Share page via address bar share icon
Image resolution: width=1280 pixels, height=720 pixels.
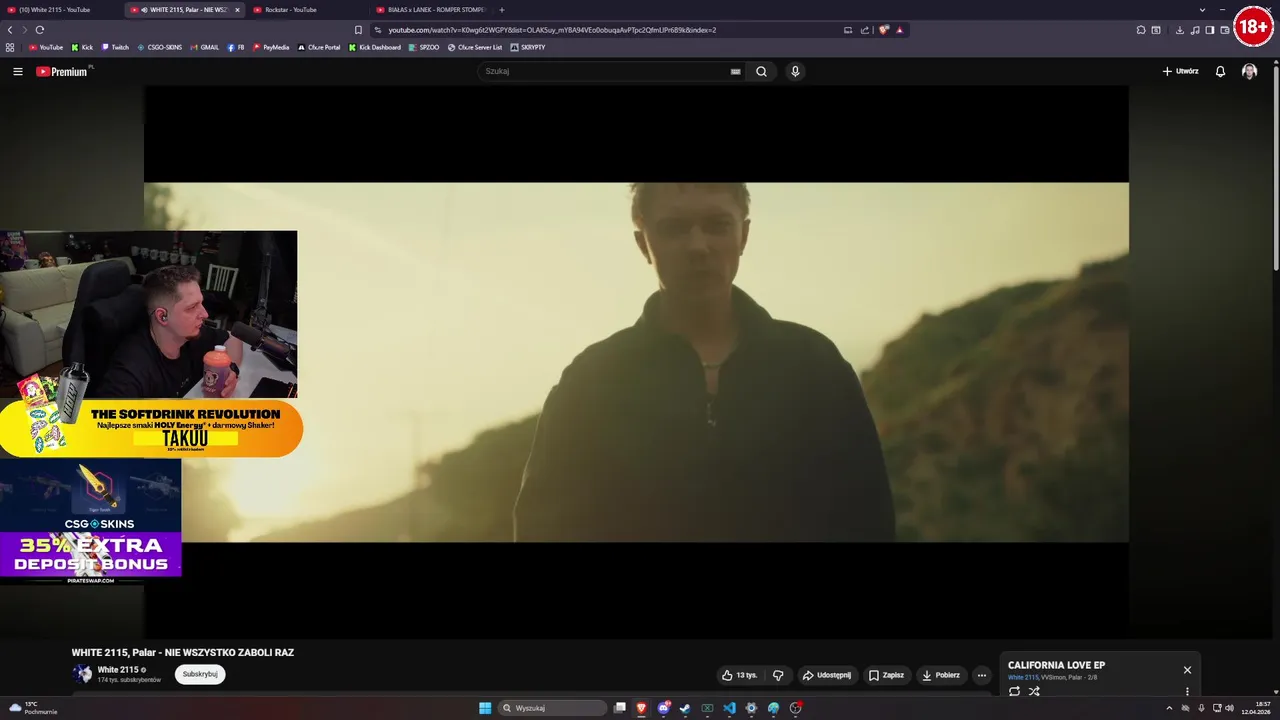(x=865, y=30)
